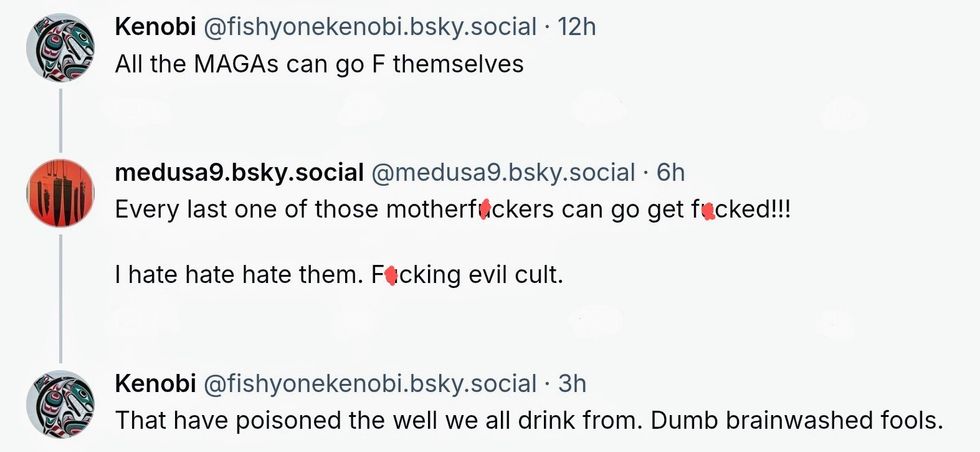Click the 3h timestamp
Image resolution: width=980 pixels, height=452 pixels.
(x=572, y=383)
